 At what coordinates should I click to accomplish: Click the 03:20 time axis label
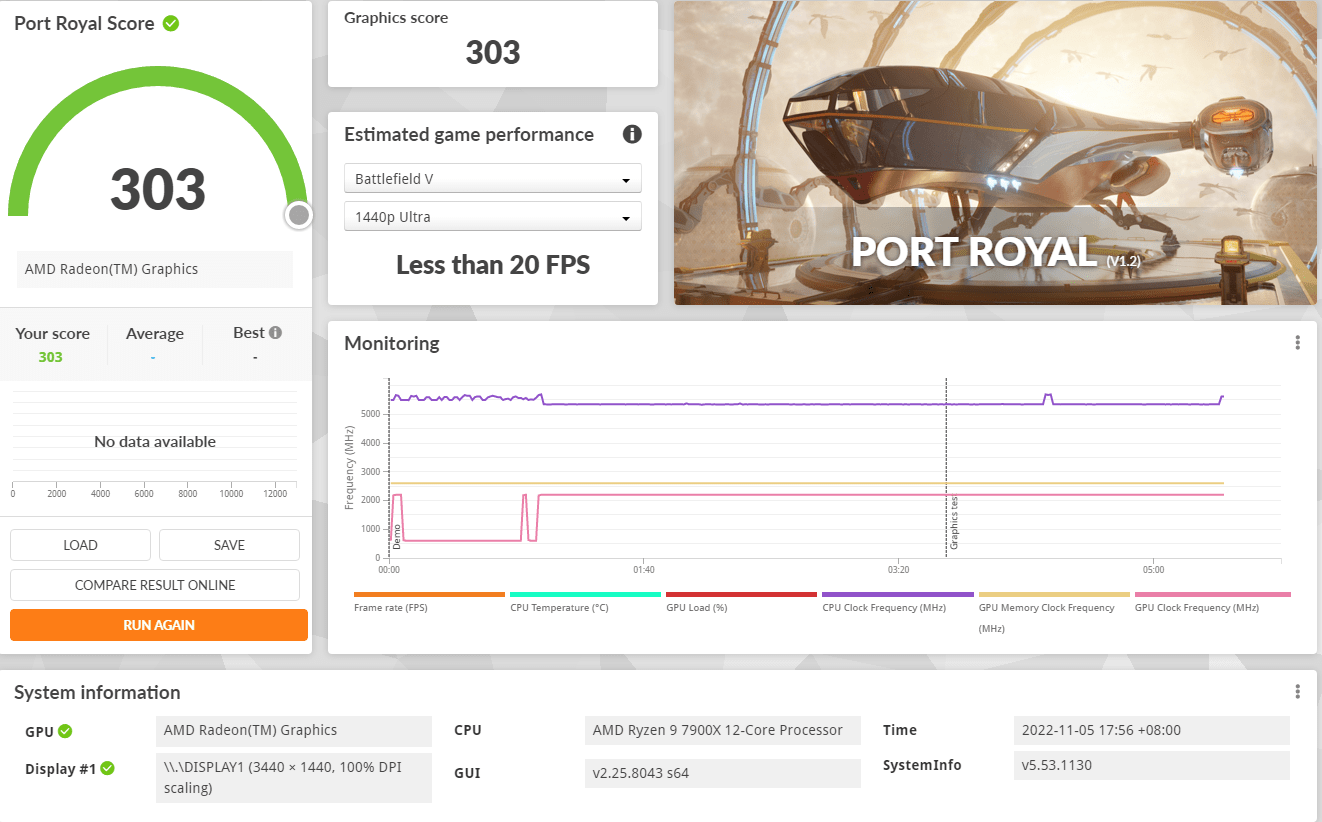pyautogui.click(x=898, y=570)
